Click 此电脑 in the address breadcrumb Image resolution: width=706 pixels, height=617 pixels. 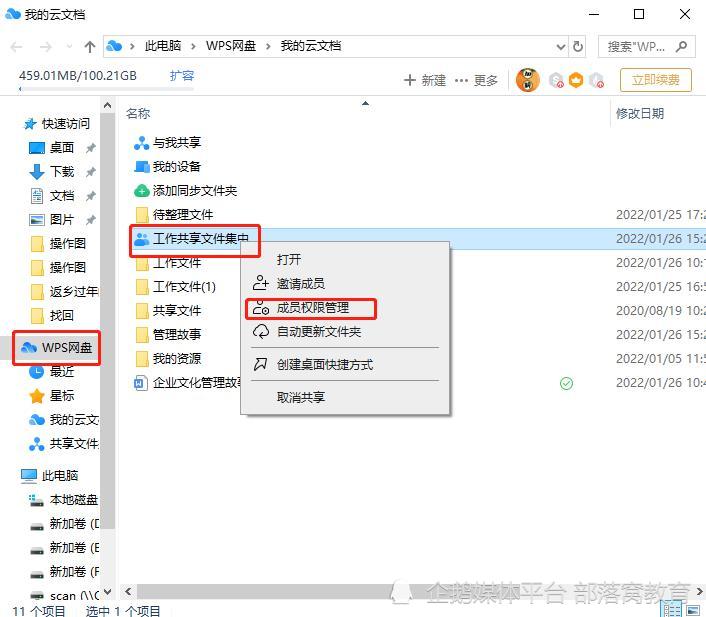click(163, 46)
